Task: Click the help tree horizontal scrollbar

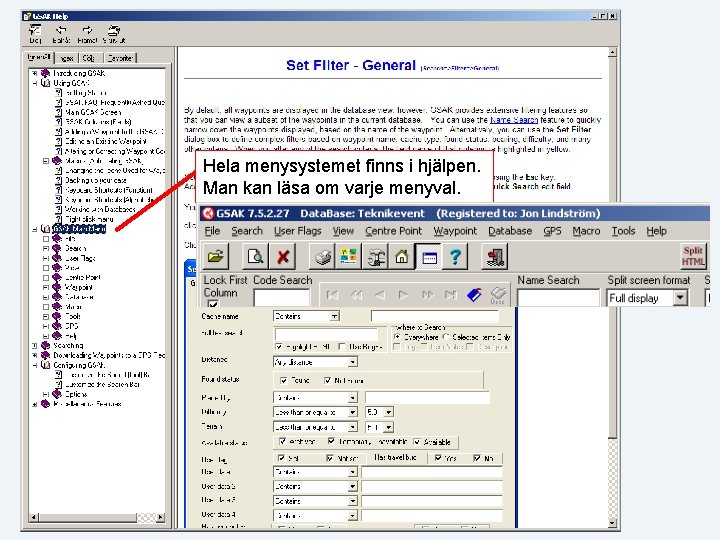Action: click(x=96, y=518)
